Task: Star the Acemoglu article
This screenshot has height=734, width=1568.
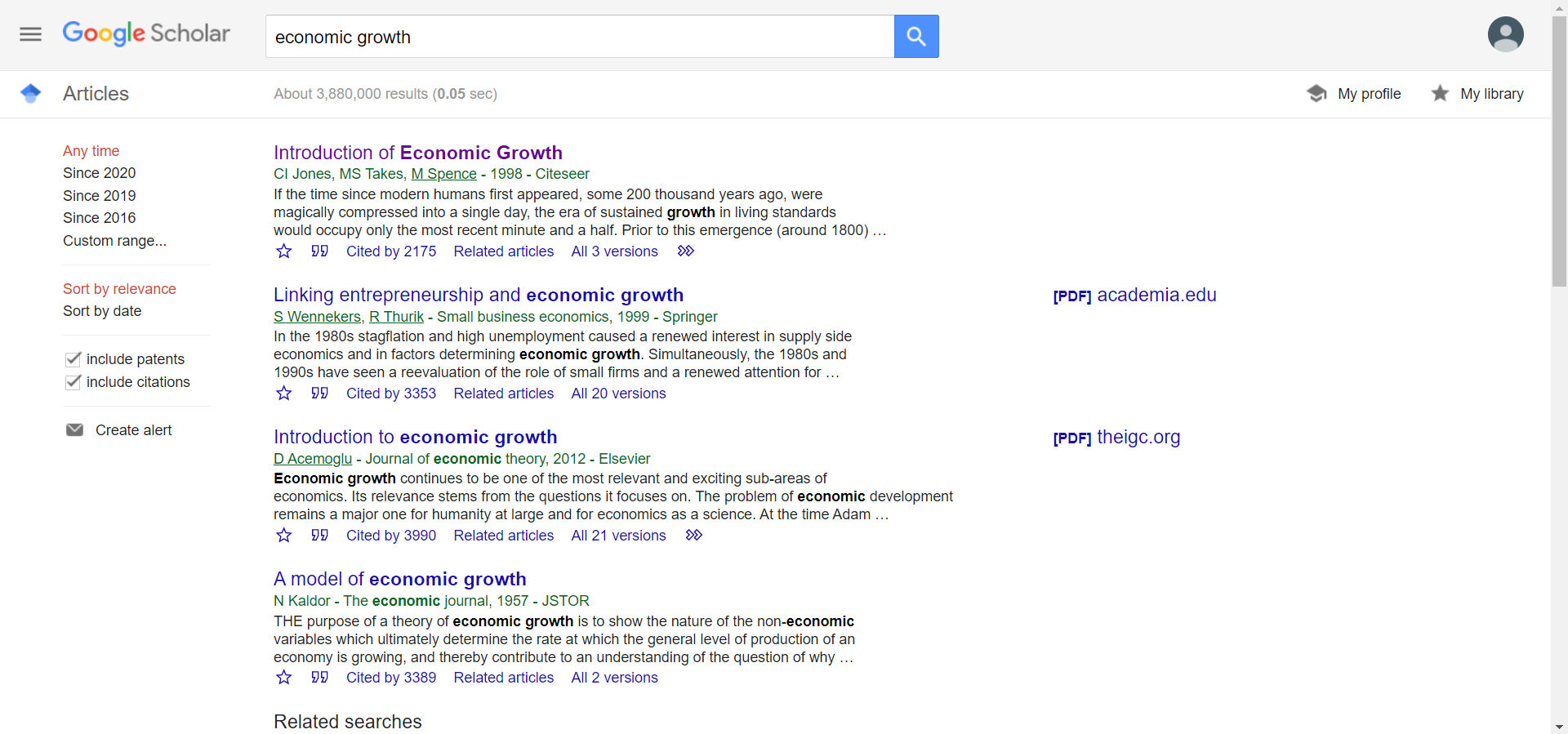Action: (x=284, y=536)
